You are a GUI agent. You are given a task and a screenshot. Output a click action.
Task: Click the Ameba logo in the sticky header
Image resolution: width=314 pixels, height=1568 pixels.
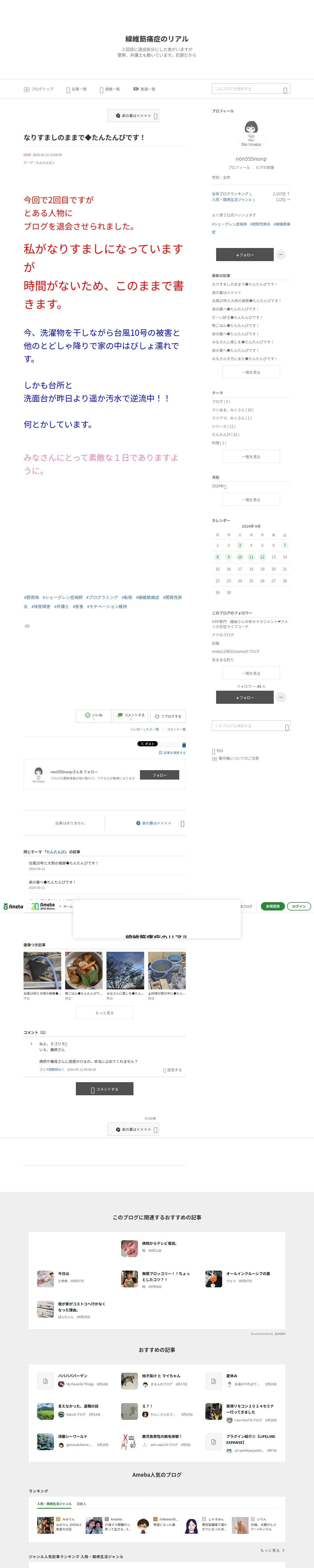click(x=13, y=906)
